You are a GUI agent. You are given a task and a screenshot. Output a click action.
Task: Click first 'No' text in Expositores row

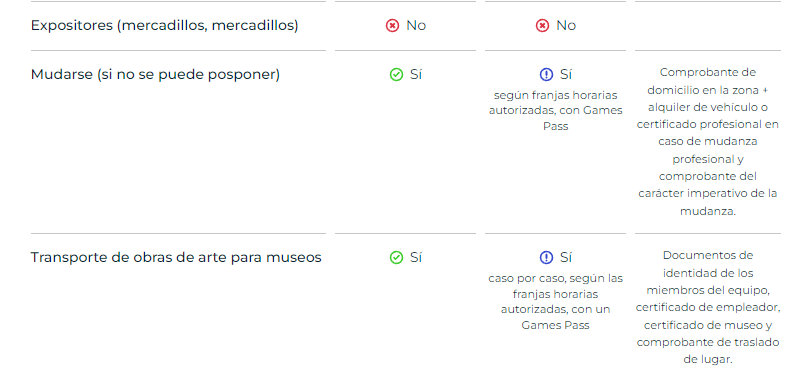coord(416,26)
